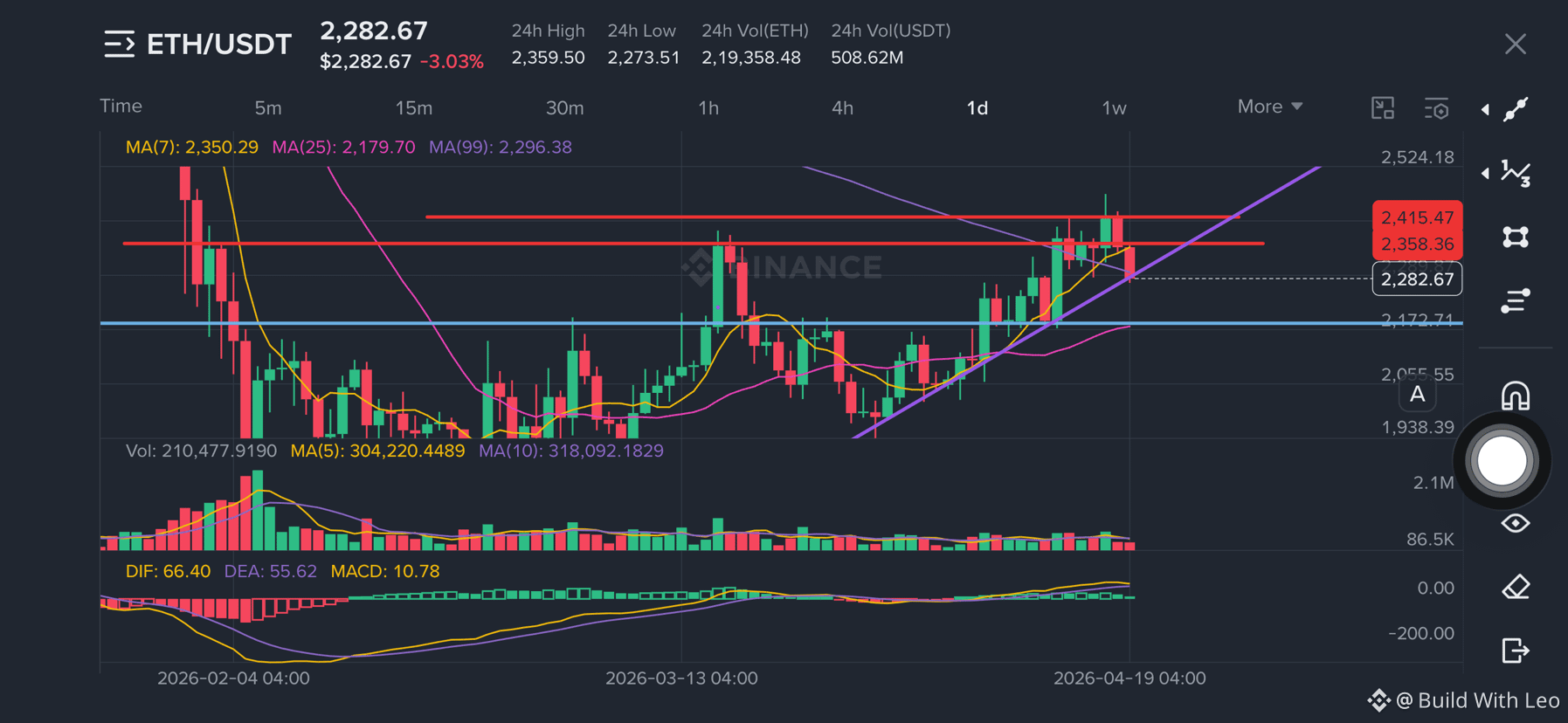Click the -3.03% price change value
This screenshot has height=723, width=1568.
pos(452,62)
